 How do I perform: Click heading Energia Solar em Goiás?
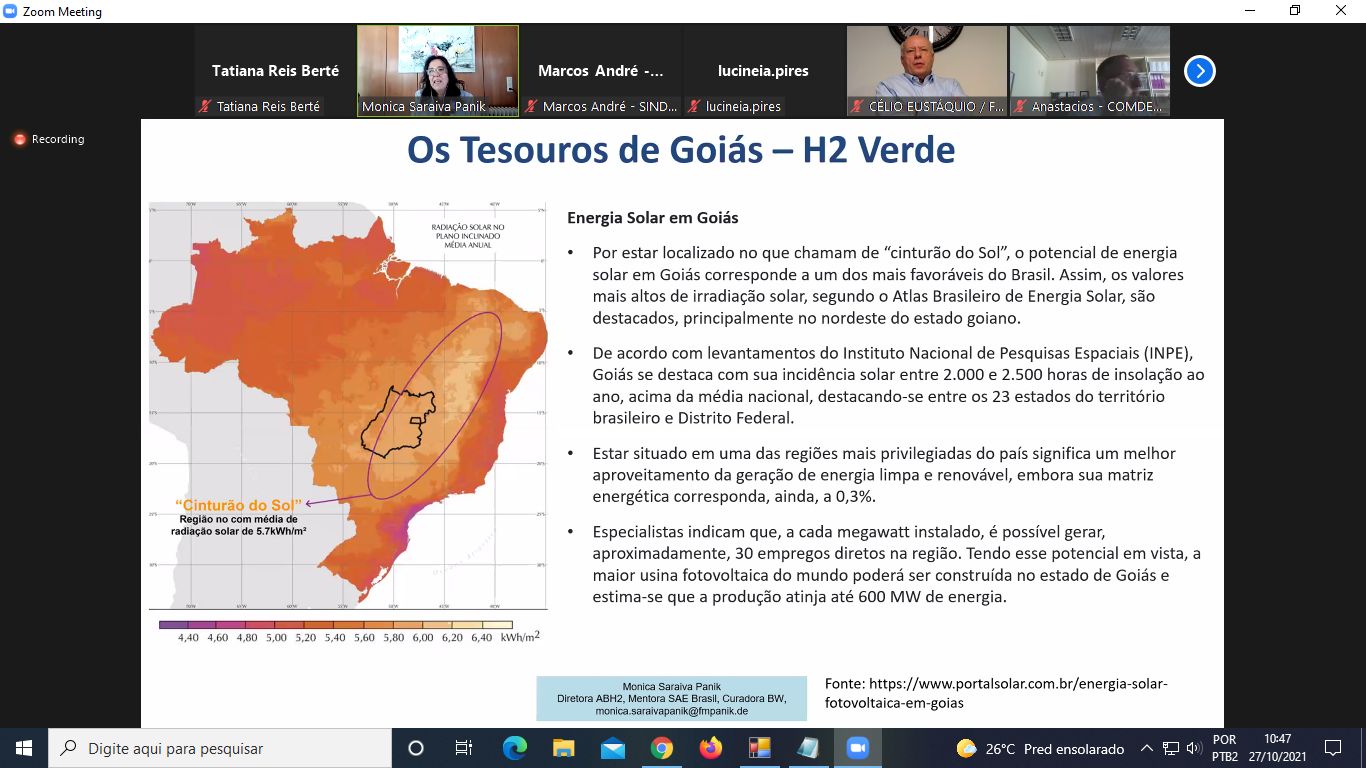pyautogui.click(x=653, y=217)
